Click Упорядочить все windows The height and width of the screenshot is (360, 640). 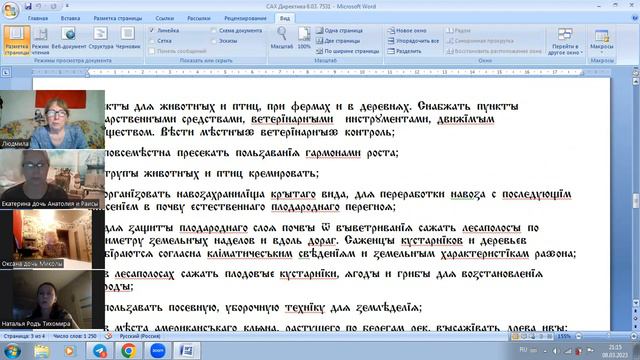(x=413, y=41)
